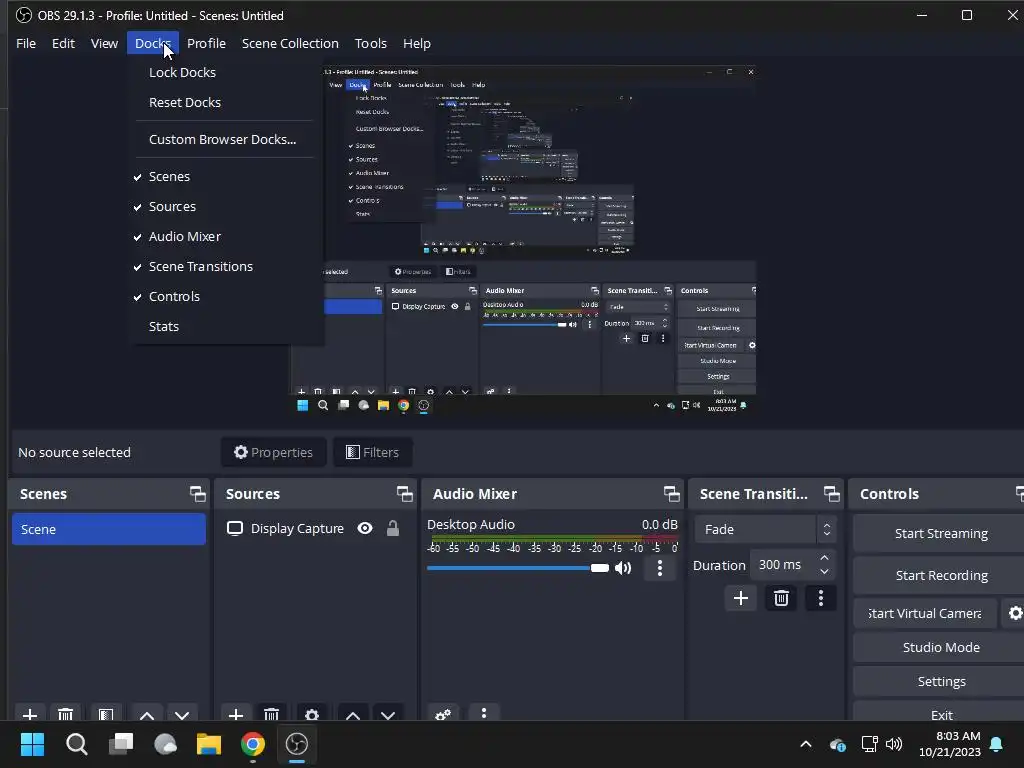
Task: Open Settings from Controls dock
Action: pyautogui.click(x=940, y=681)
